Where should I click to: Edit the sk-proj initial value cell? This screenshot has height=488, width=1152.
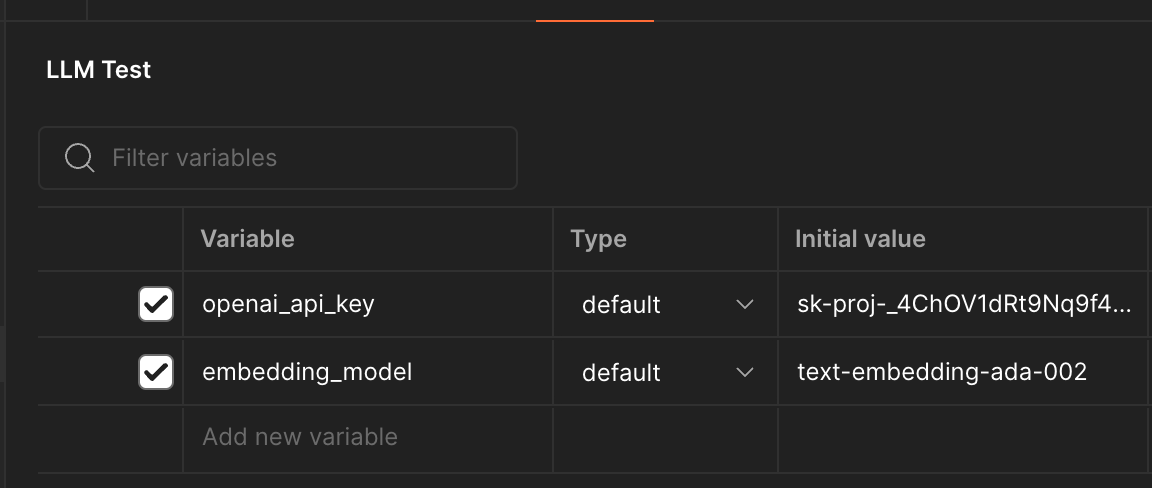[964, 304]
